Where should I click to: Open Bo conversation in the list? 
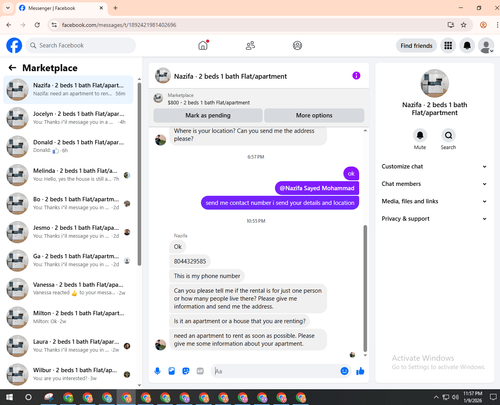pyautogui.click(x=68, y=203)
